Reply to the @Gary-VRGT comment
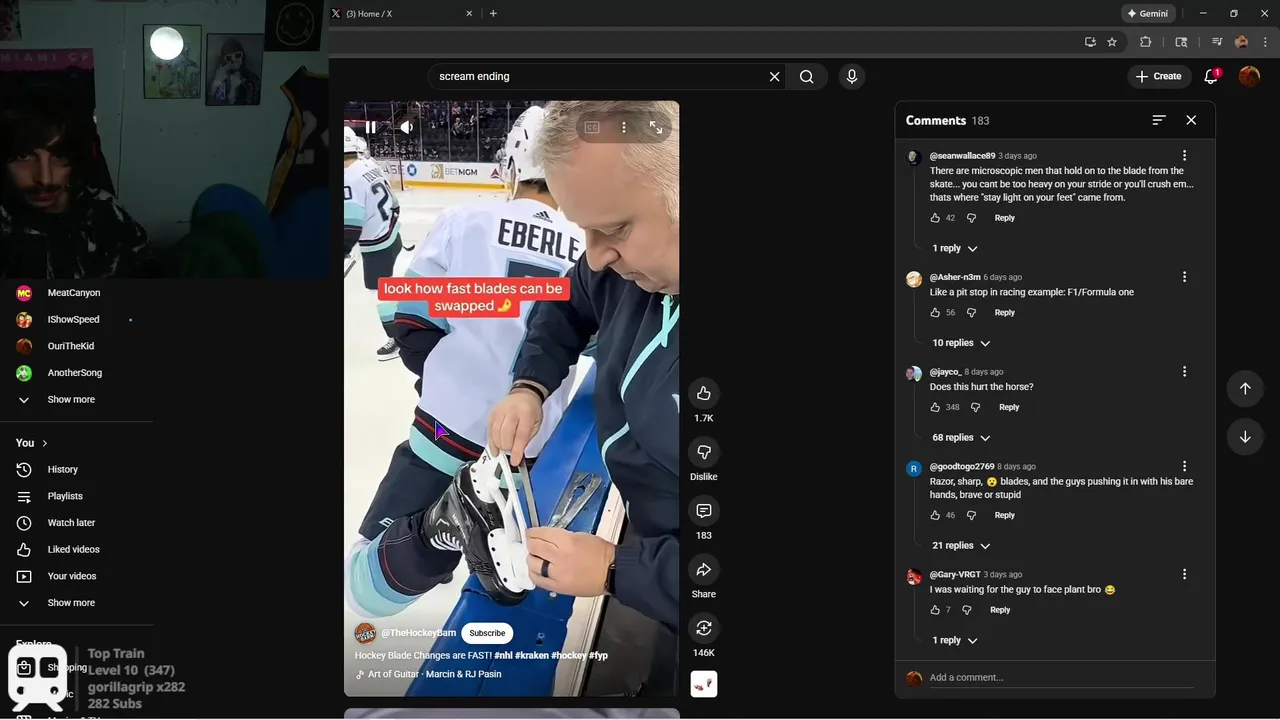 (x=1000, y=610)
